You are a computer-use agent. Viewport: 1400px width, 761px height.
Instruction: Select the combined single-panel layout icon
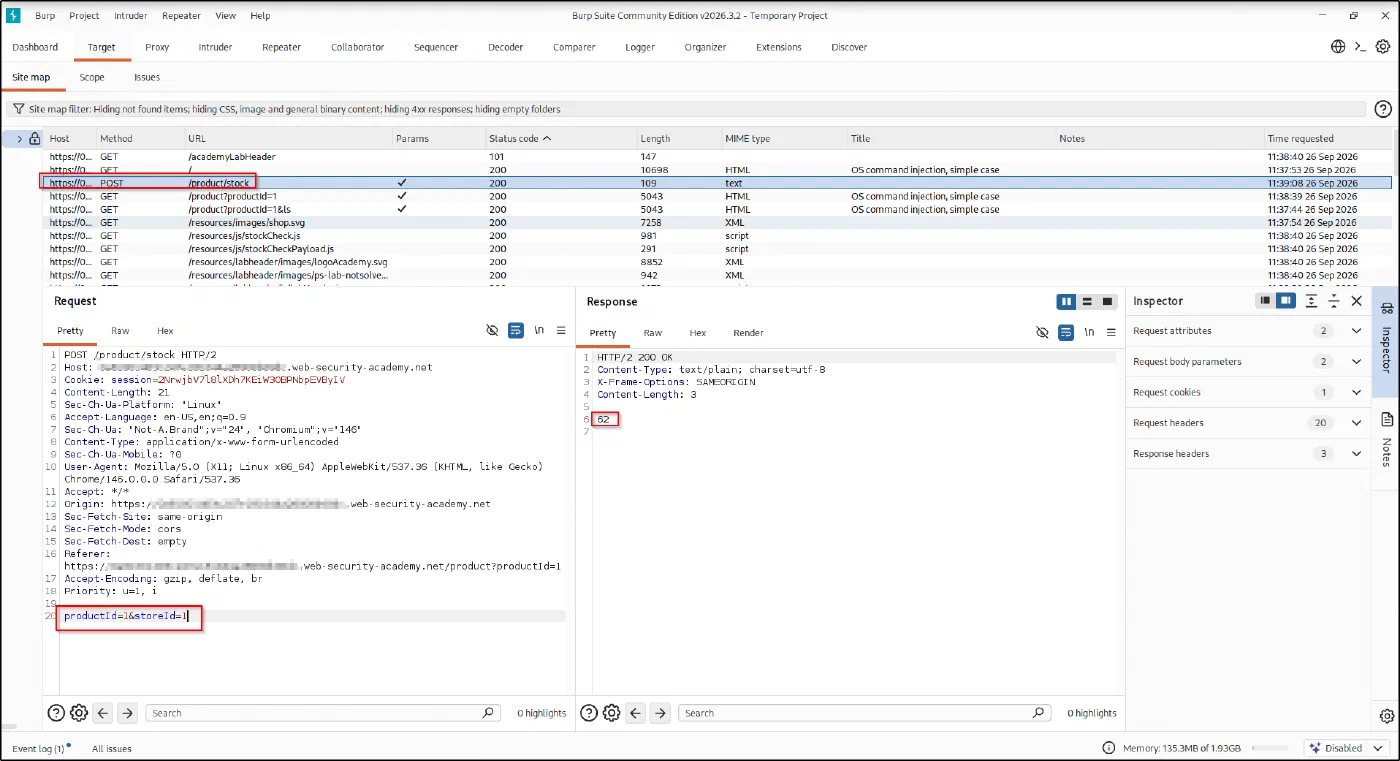click(1107, 301)
